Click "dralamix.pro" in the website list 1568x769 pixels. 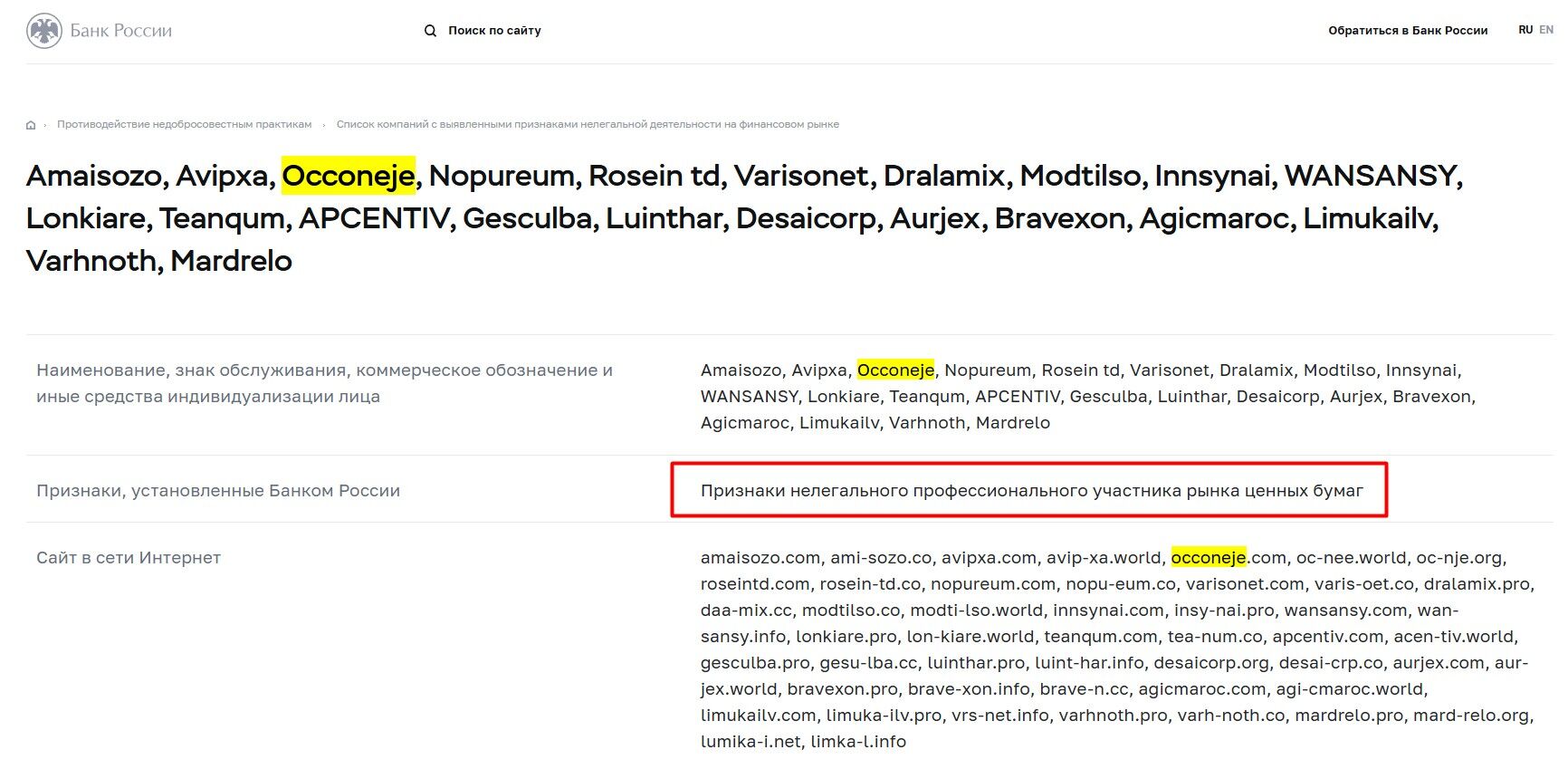click(x=1477, y=584)
